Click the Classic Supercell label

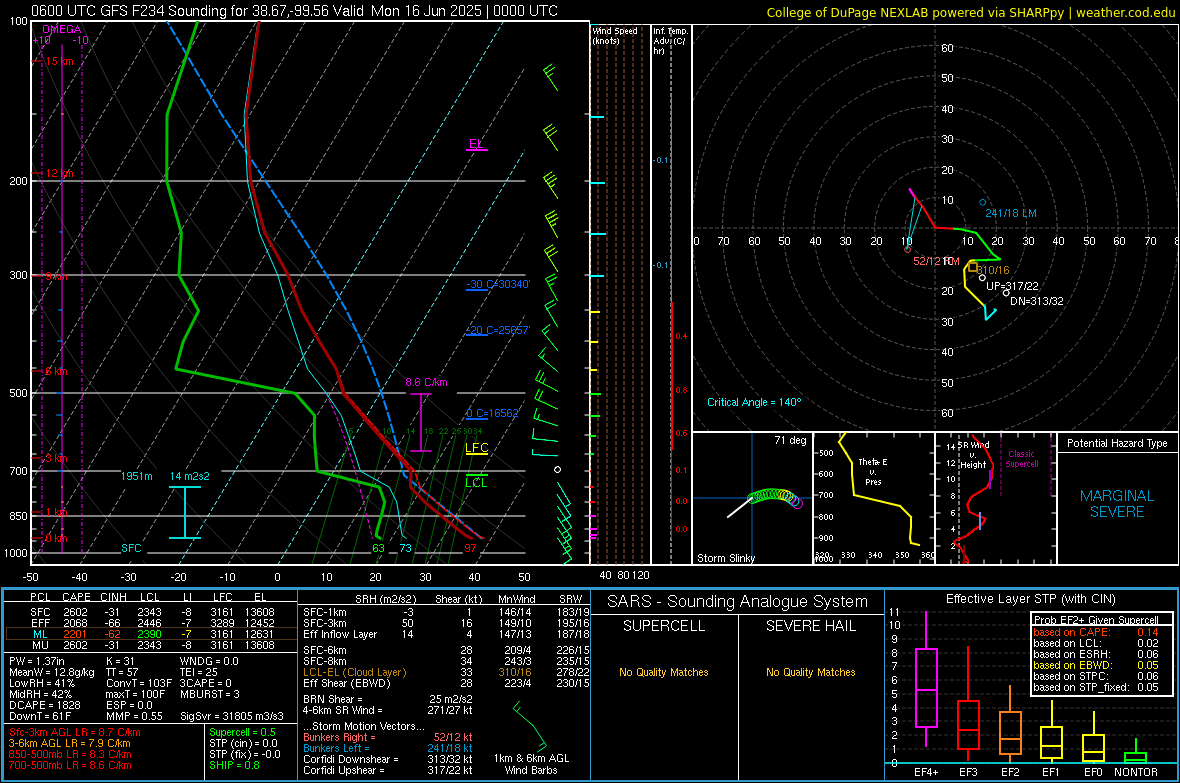pyautogui.click(x=1021, y=459)
